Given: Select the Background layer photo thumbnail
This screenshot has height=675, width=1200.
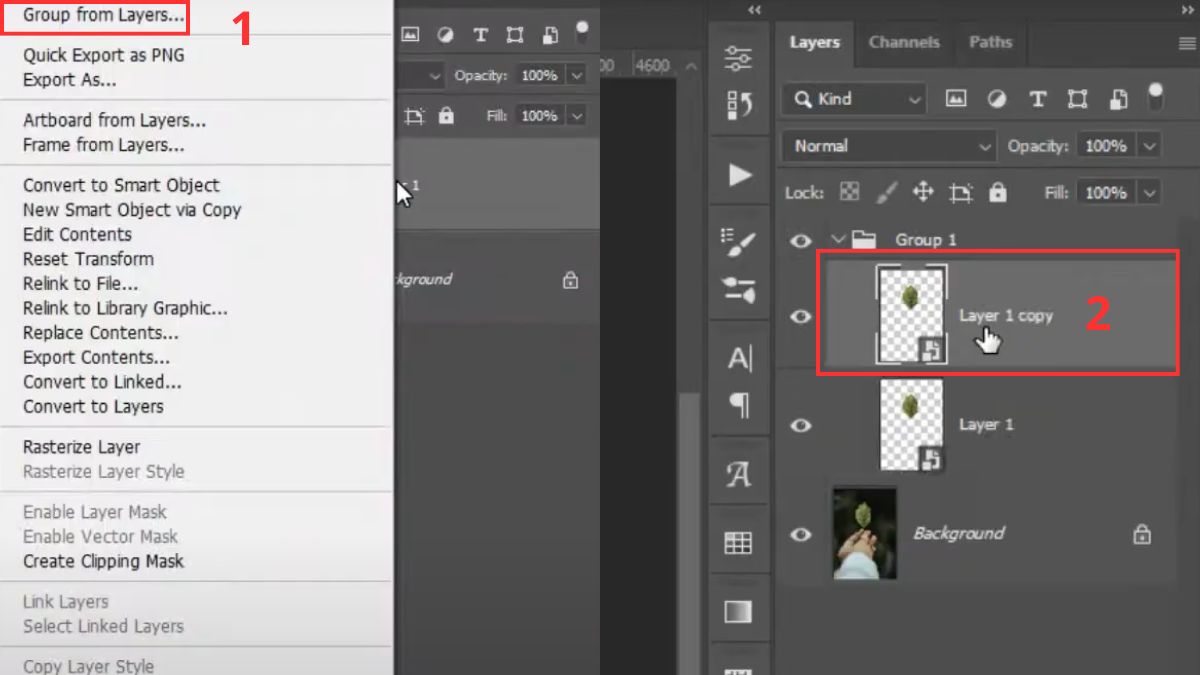Looking at the screenshot, I should [x=864, y=534].
